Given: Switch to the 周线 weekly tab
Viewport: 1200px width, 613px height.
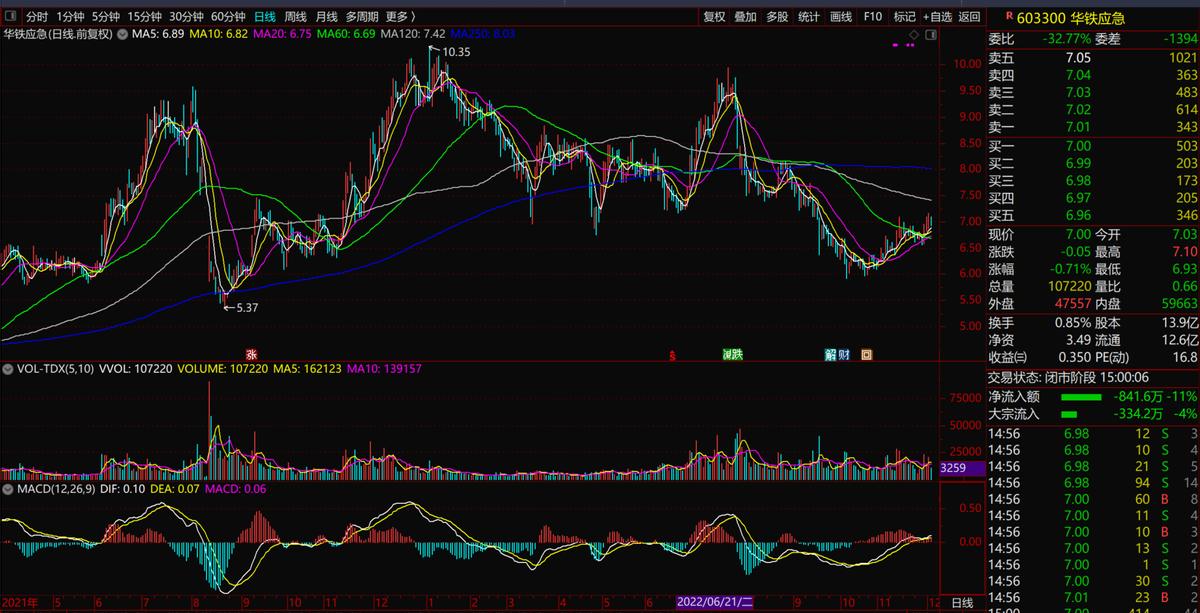Looking at the screenshot, I should point(295,16).
